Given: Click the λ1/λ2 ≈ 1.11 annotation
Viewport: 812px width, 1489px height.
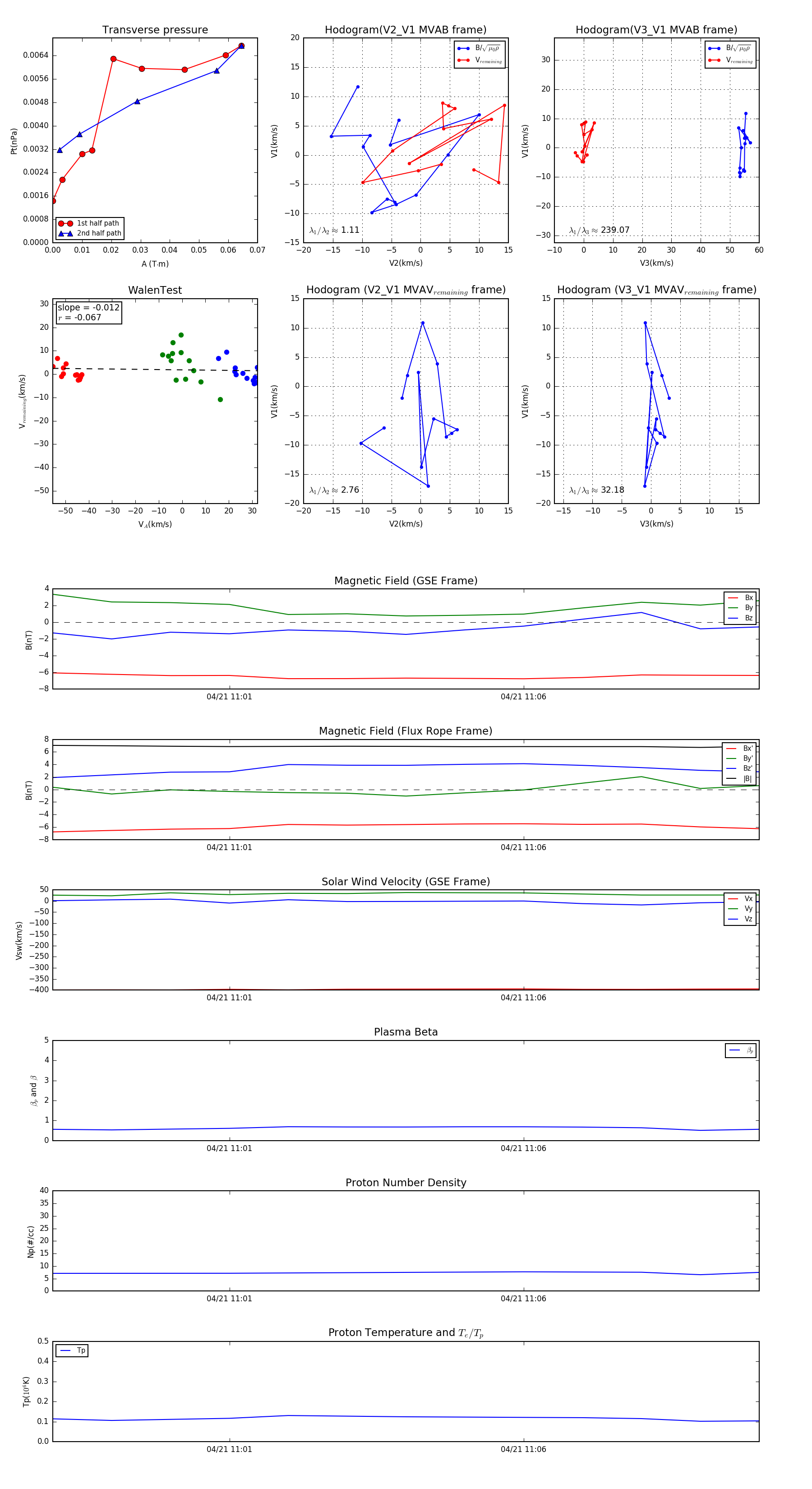Looking at the screenshot, I should [x=335, y=230].
